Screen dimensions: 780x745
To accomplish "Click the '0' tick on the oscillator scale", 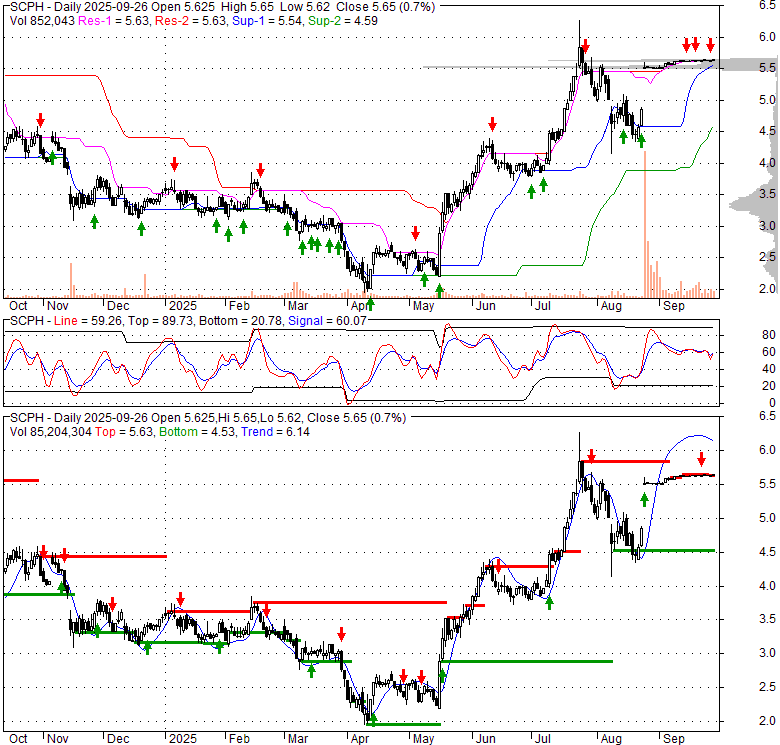I will click(x=772, y=402).
